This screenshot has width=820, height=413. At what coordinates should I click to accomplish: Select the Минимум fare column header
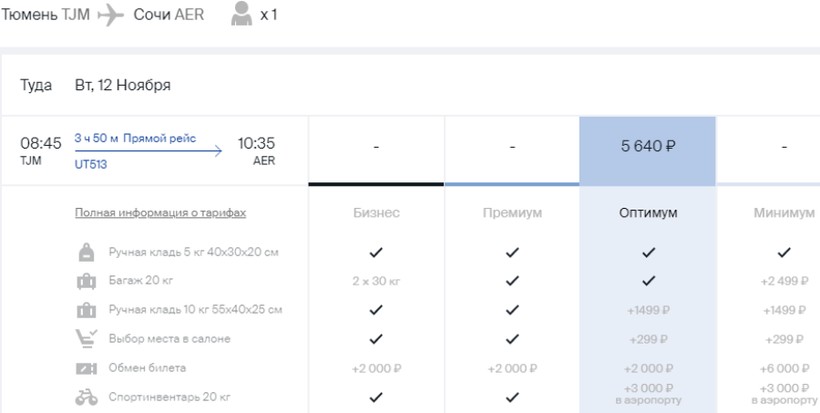pos(784,213)
